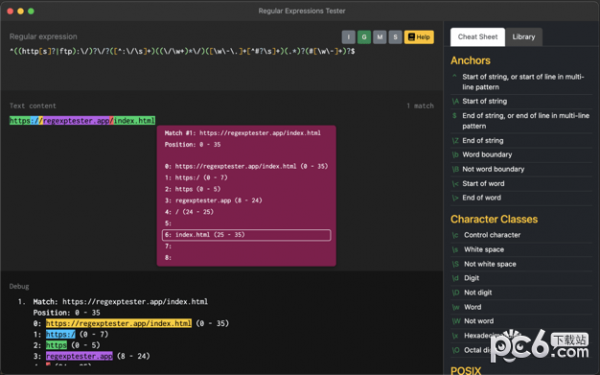This screenshot has height=375, width=600.
Task: Open the Help button
Action: pyautogui.click(x=419, y=37)
